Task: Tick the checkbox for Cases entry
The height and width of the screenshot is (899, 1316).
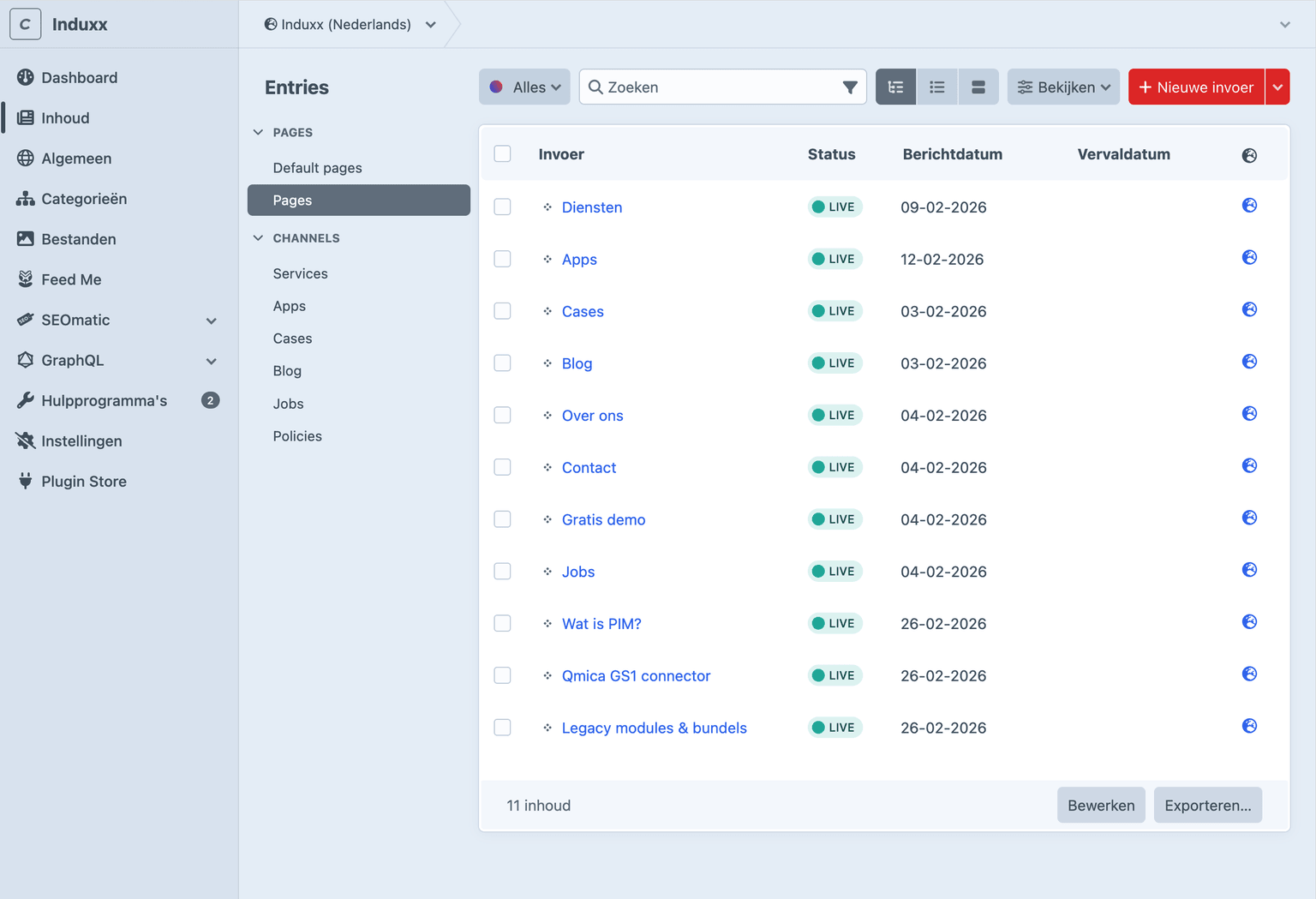Action: [503, 311]
